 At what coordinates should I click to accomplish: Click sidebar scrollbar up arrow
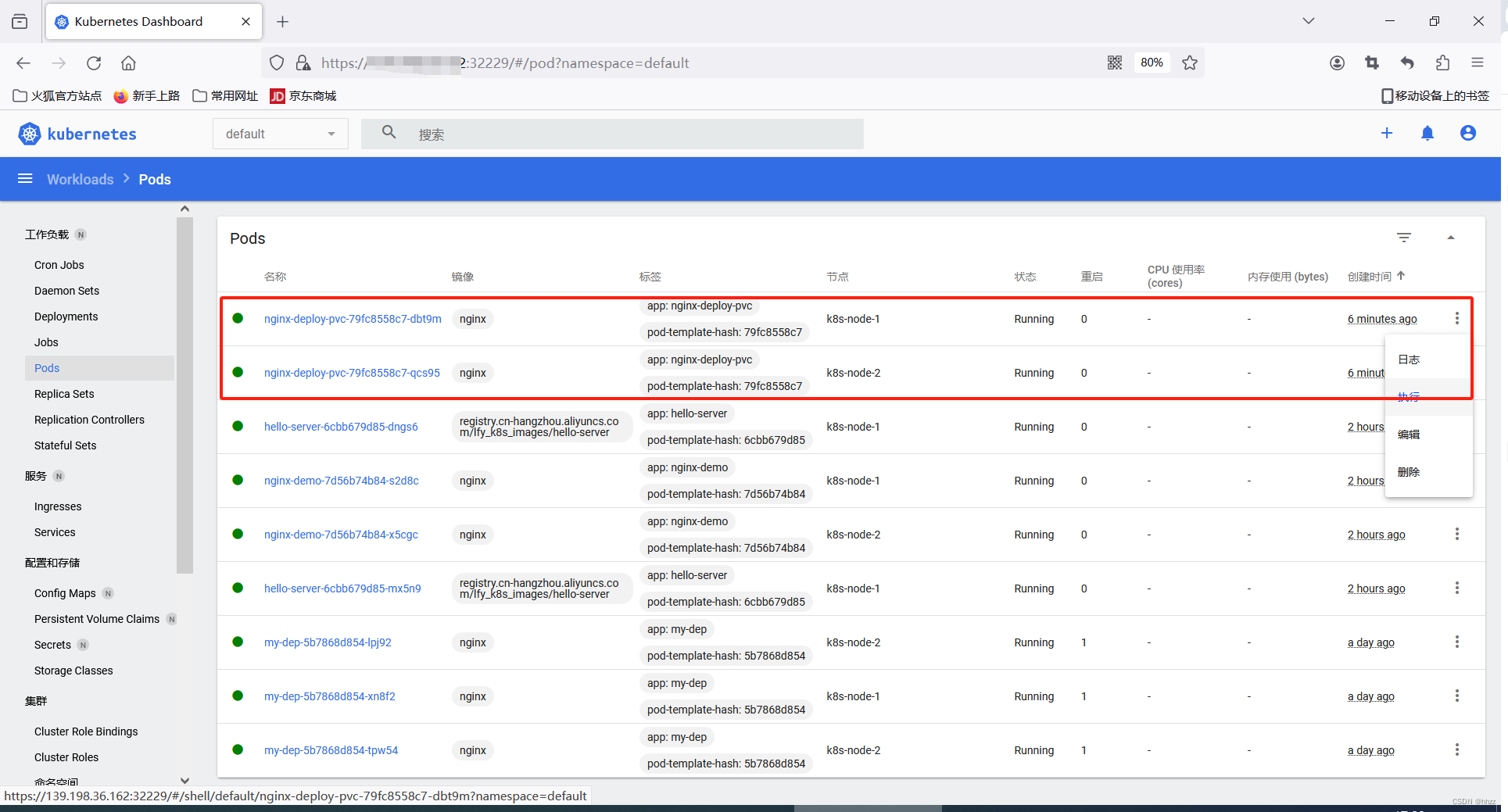pyautogui.click(x=184, y=209)
